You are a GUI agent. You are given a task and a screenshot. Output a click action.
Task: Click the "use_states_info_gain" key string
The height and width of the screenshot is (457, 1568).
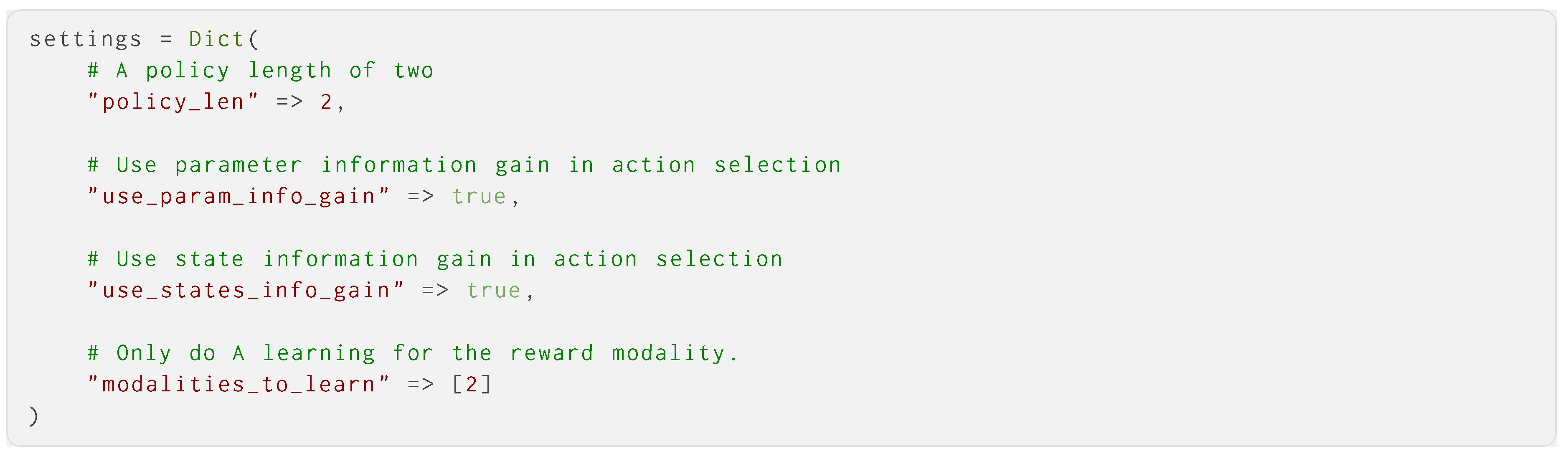[x=246, y=291]
